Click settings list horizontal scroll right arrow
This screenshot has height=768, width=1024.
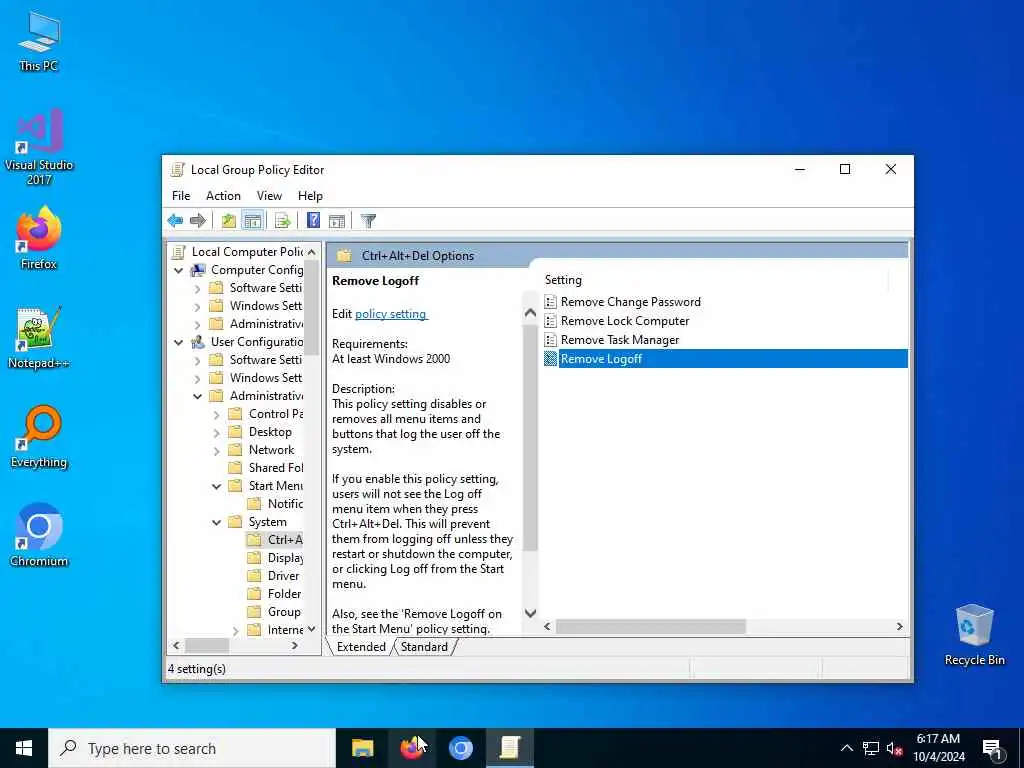coord(899,626)
